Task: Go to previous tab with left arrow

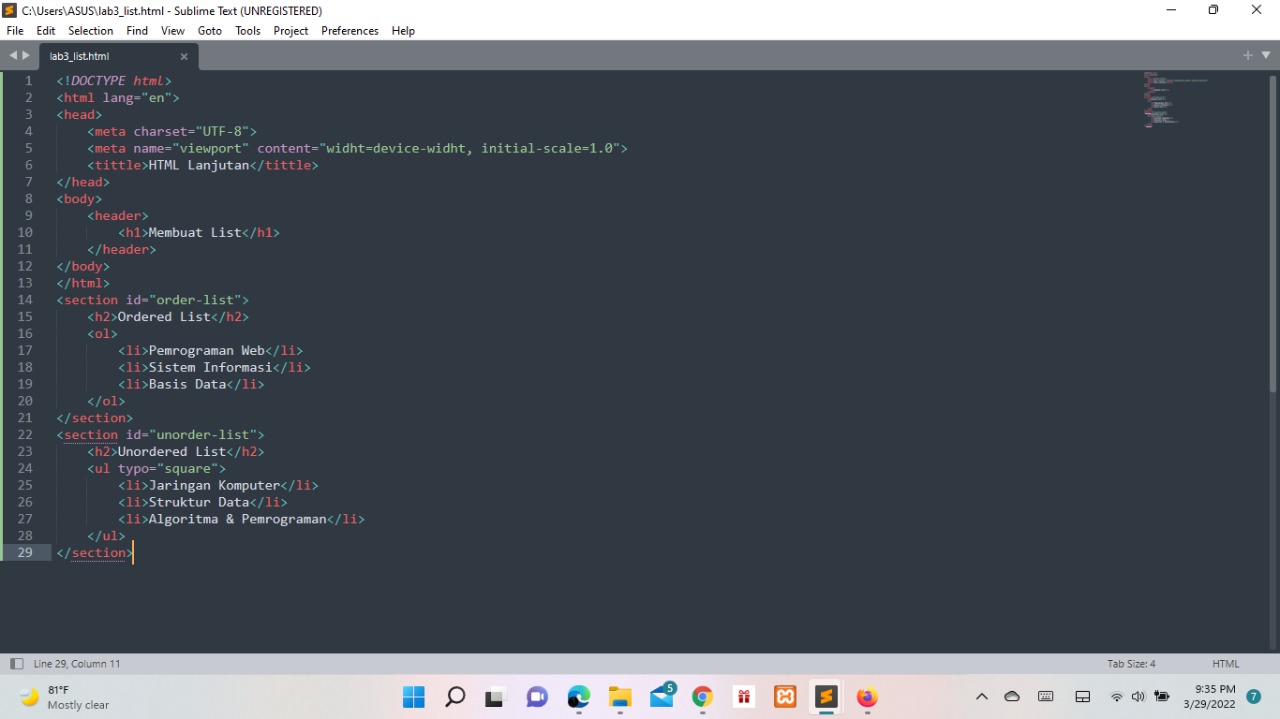Action: tap(13, 56)
